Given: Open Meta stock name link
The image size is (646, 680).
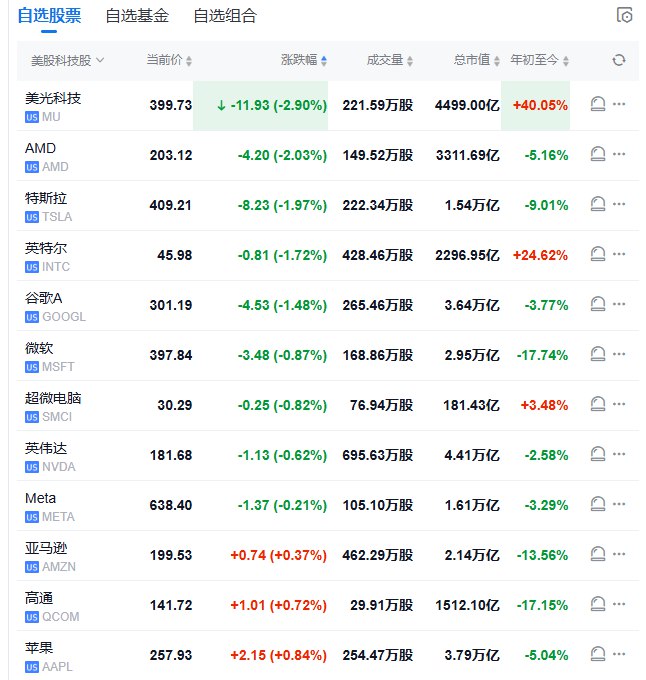Looking at the screenshot, I should pos(40,498).
